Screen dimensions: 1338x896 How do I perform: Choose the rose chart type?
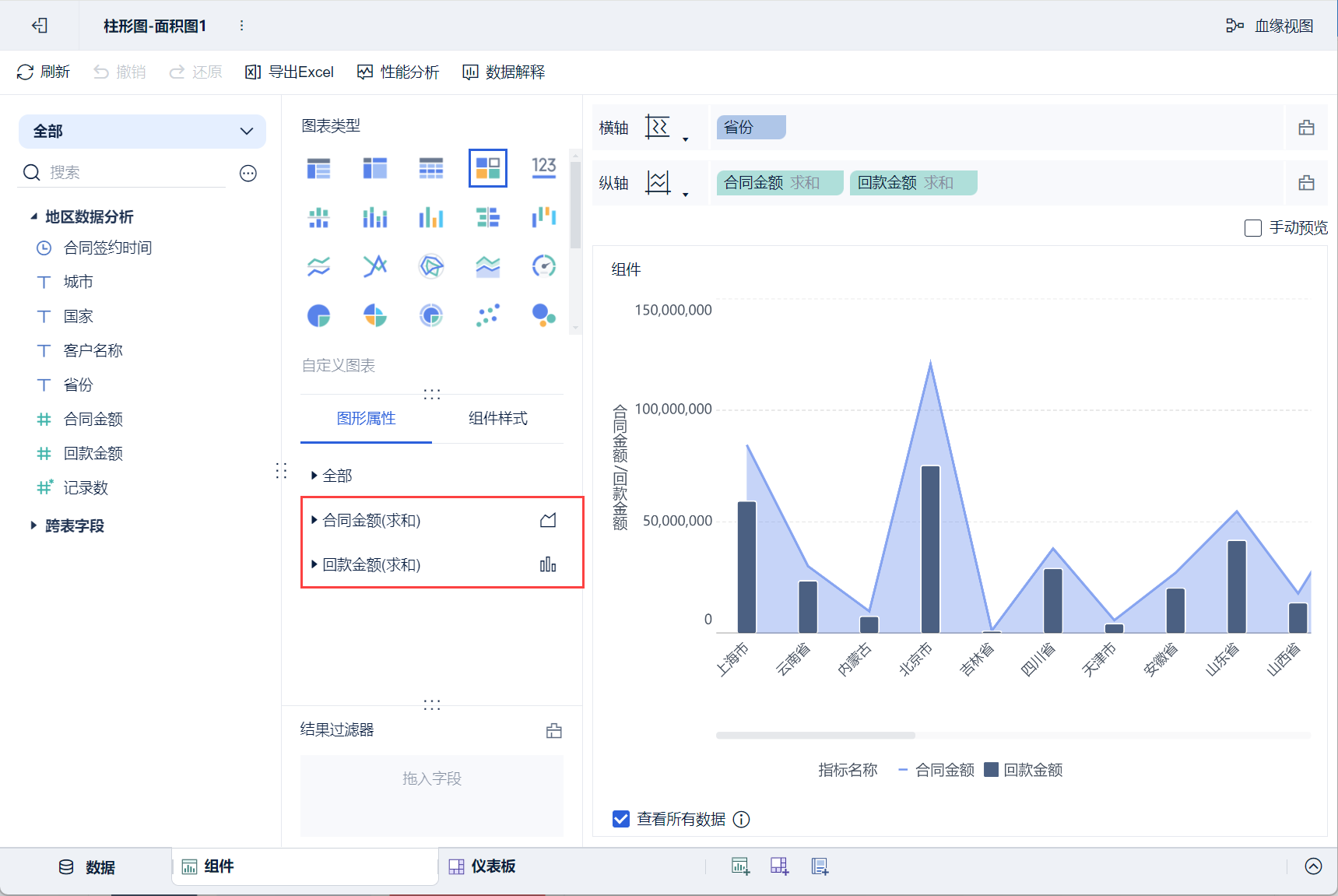[x=375, y=315]
